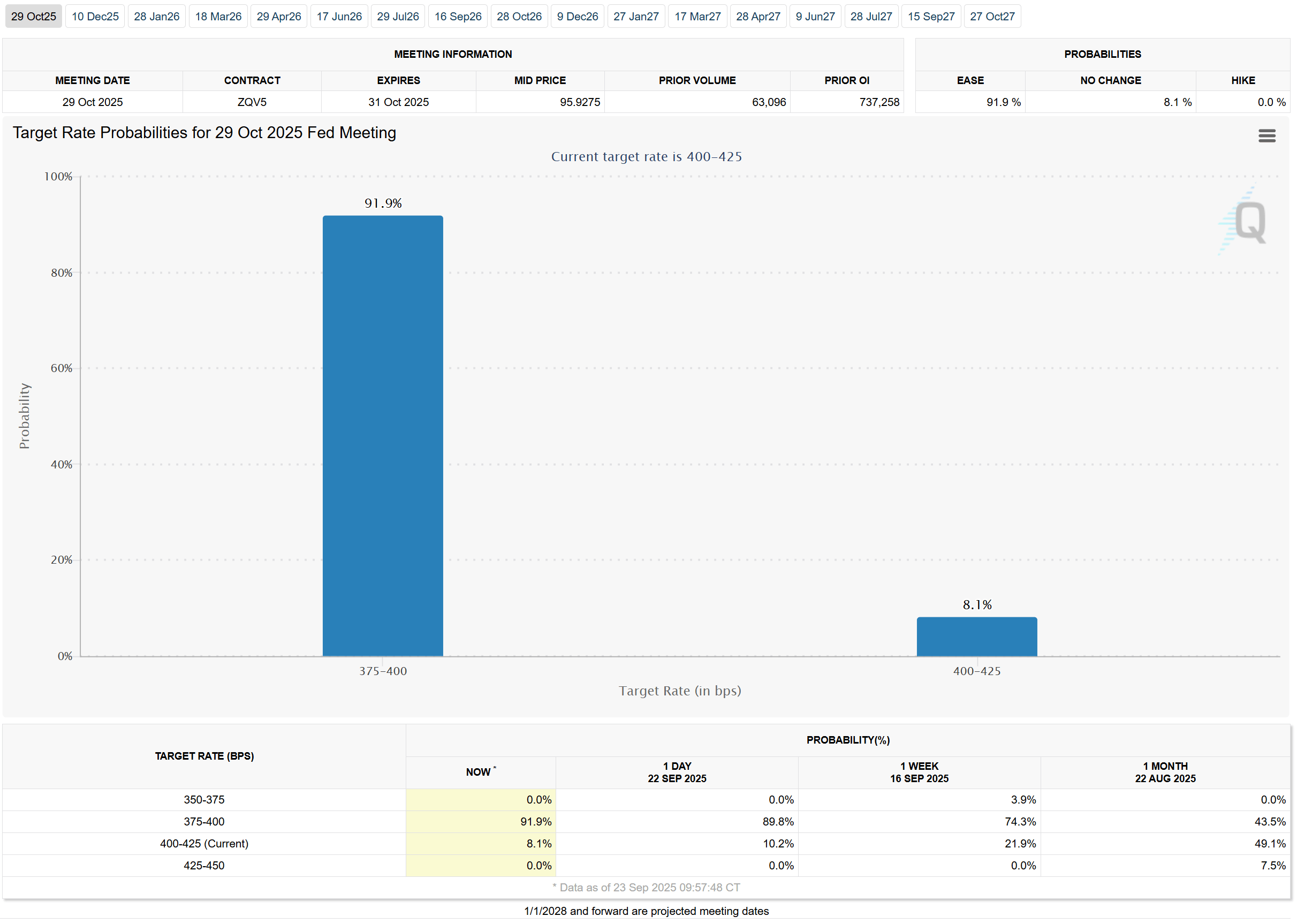Viewport: 1297px width, 924px height.
Task: Select the 27 Oct27 meeting tab
Action: (x=992, y=16)
